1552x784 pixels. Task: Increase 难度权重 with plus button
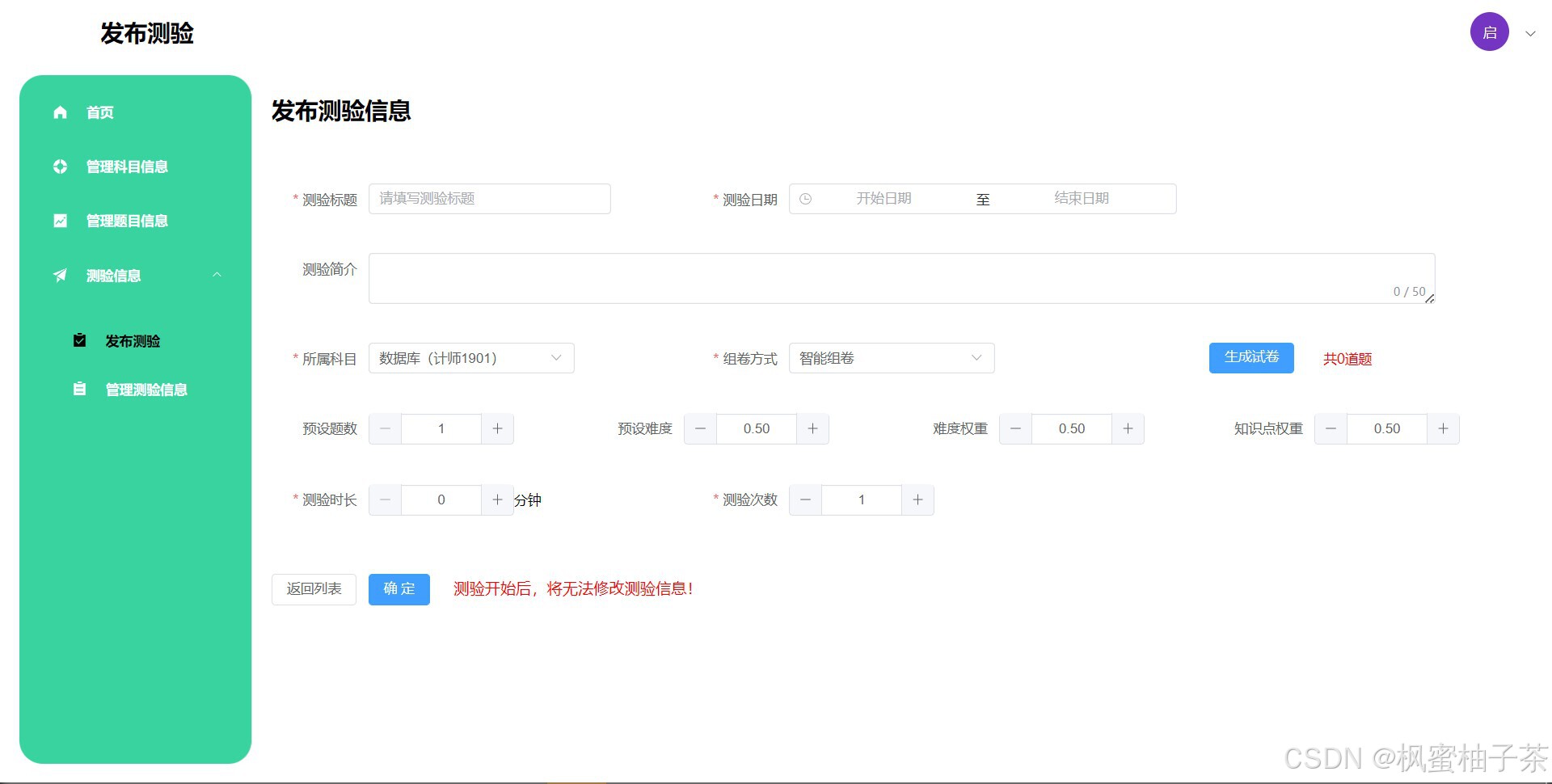1128,429
